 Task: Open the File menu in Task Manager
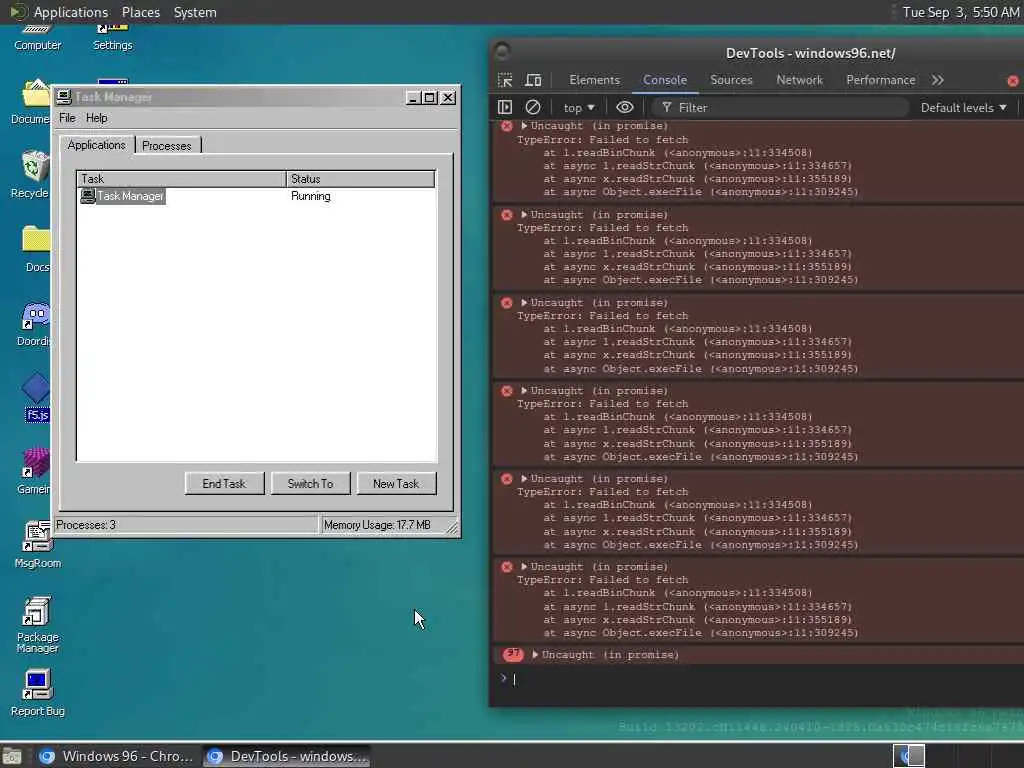click(x=67, y=118)
